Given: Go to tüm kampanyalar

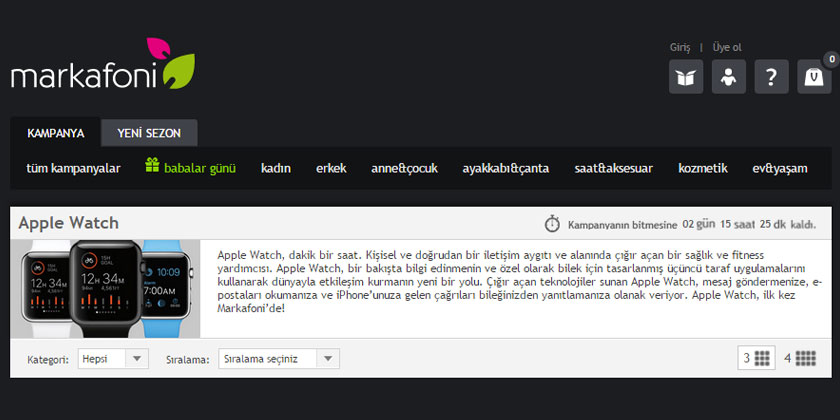Looking at the screenshot, I should coord(73,168).
